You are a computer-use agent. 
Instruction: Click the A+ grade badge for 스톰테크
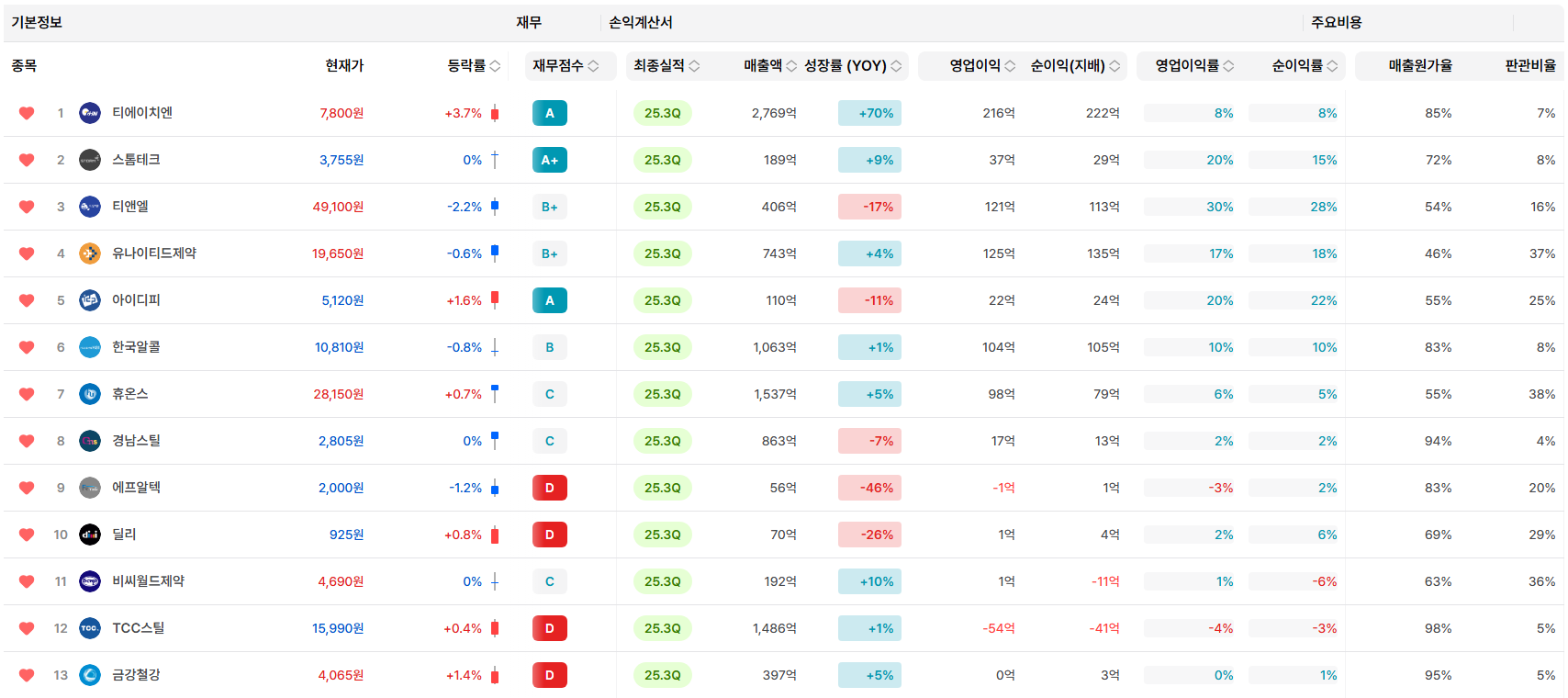tap(549, 160)
